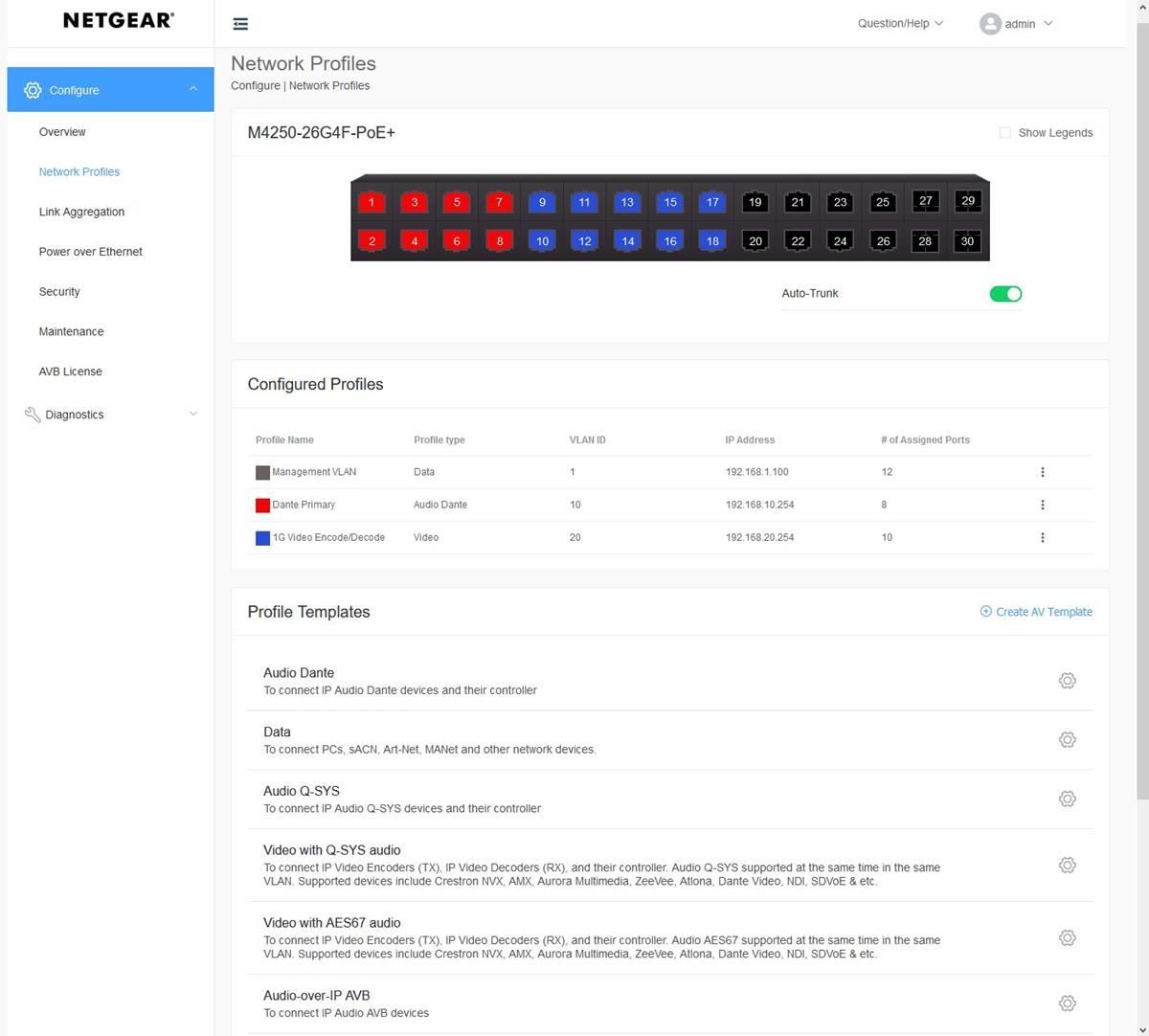Click the gray Management VLAN color swatch

coord(262,472)
